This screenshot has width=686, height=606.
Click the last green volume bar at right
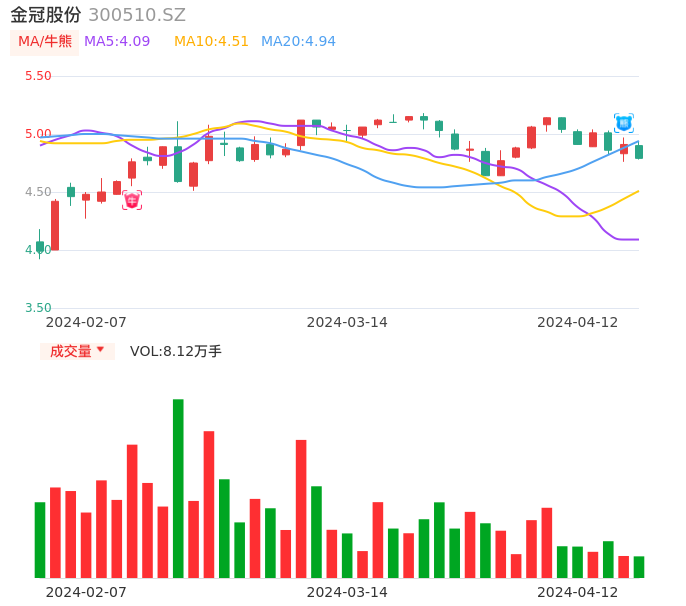pos(639,567)
